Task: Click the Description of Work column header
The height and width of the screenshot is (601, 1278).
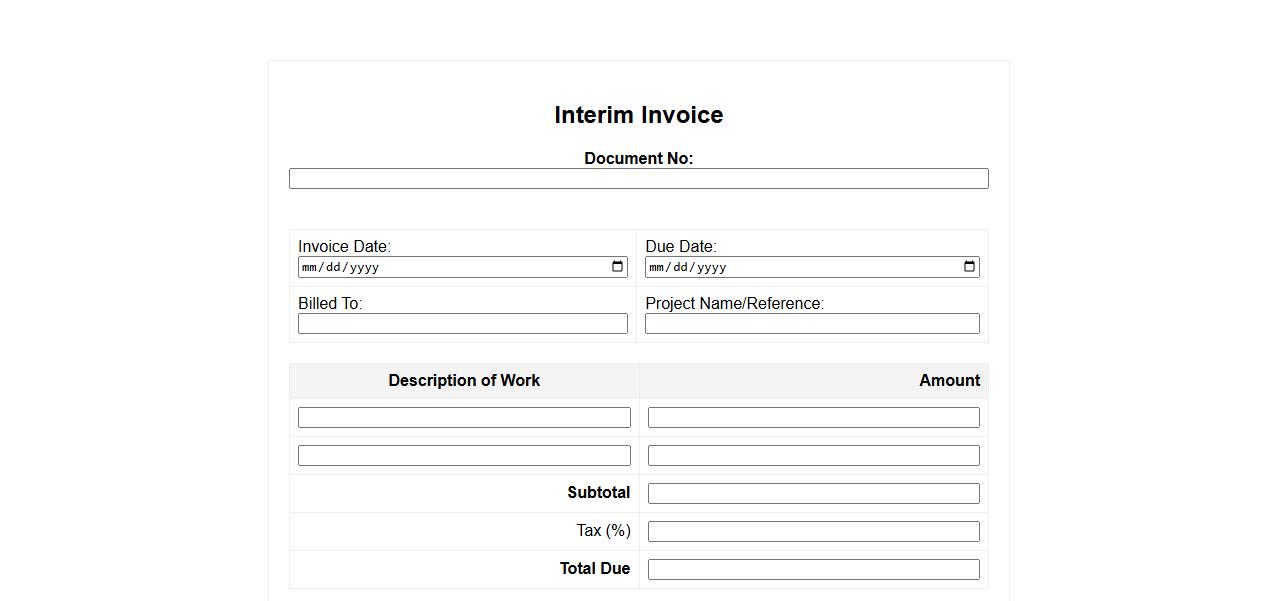Action: (464, 381)
